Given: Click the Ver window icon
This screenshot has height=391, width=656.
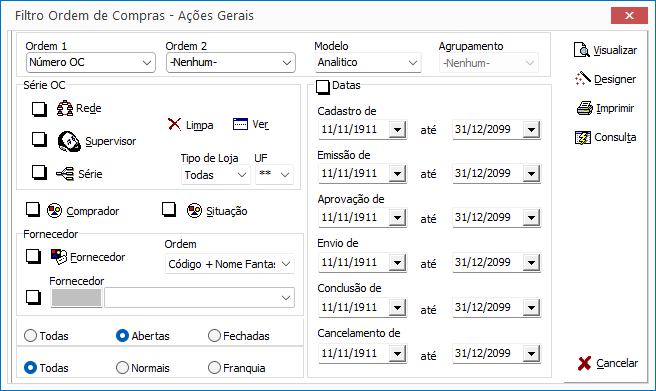Looking at the screenshot, I should point(240,124).
